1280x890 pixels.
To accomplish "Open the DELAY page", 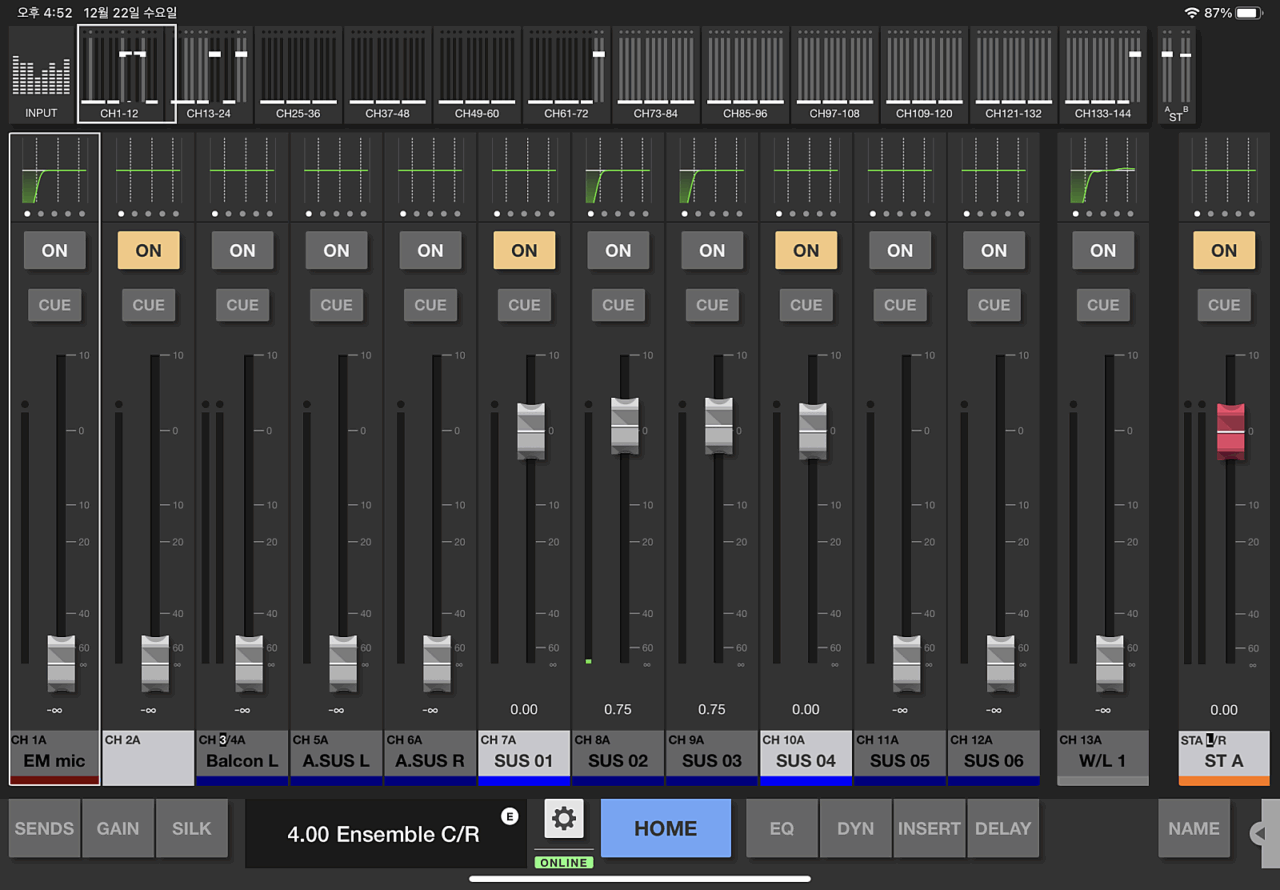I will point(1003,829).
